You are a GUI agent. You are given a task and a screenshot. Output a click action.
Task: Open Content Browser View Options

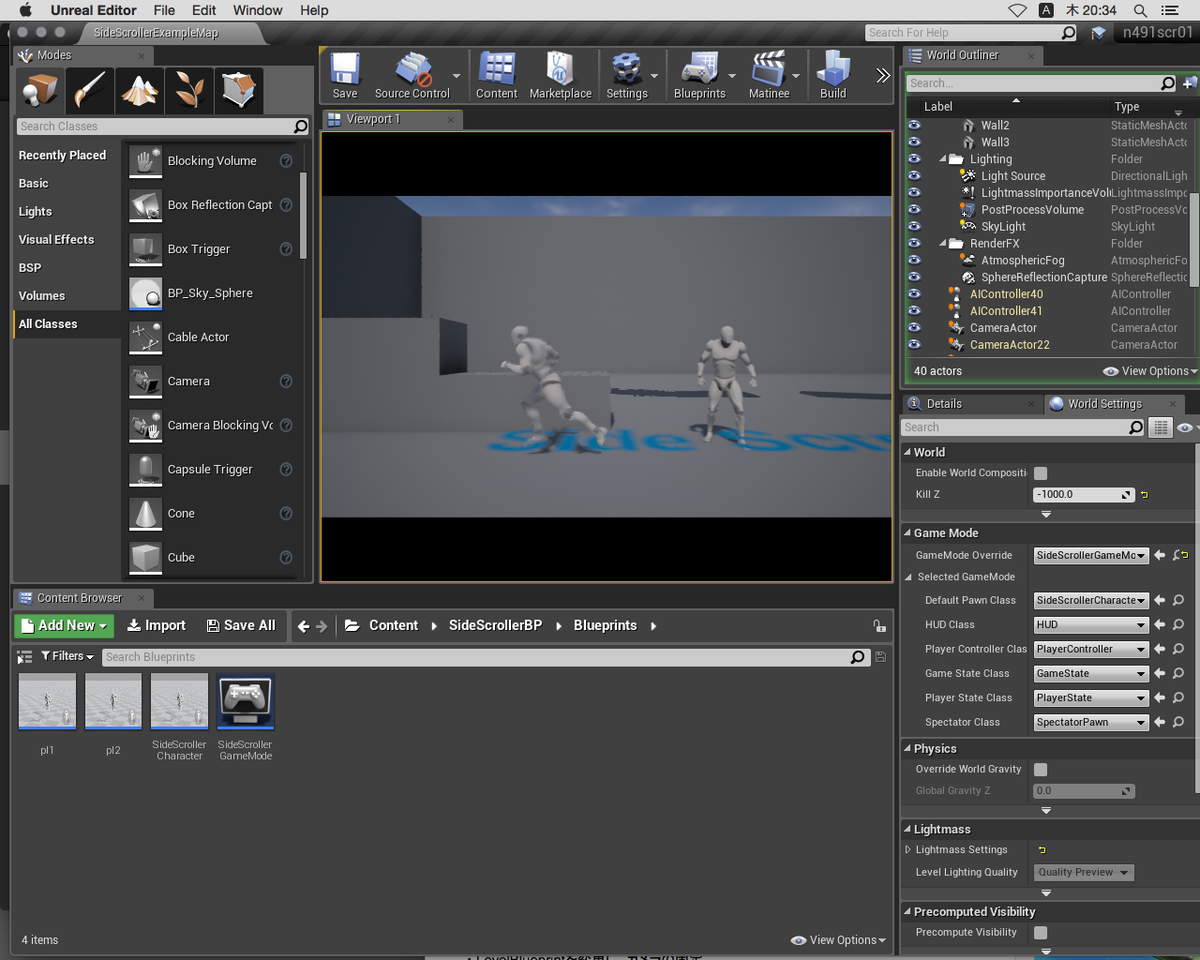(838, 940)
